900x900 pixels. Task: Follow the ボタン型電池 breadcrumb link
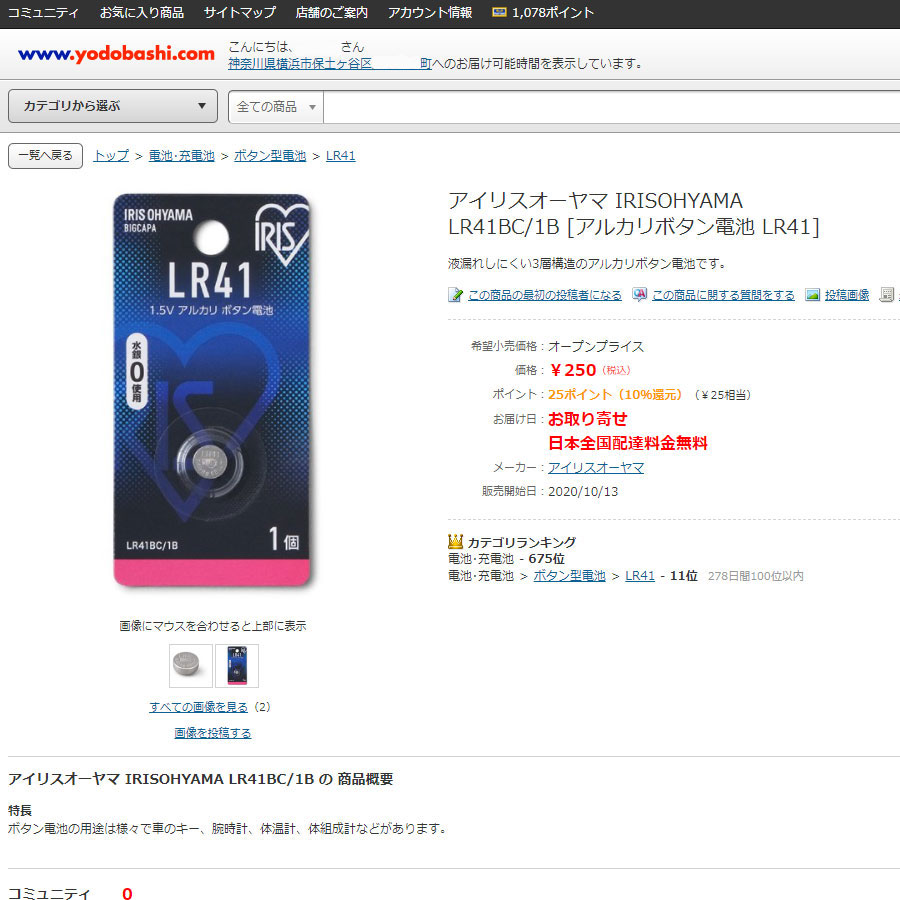click(x=270, y=156)
